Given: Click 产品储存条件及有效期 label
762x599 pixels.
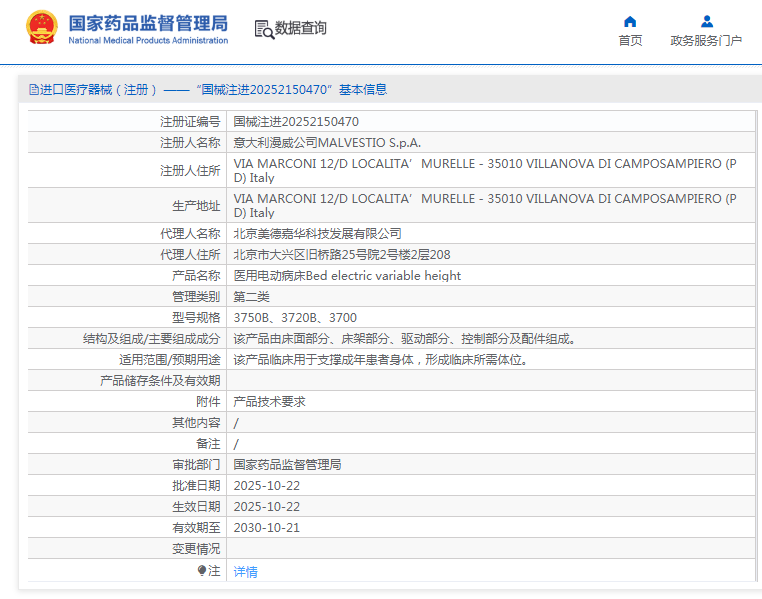Looking at the screenshot, I should point(160,381).
